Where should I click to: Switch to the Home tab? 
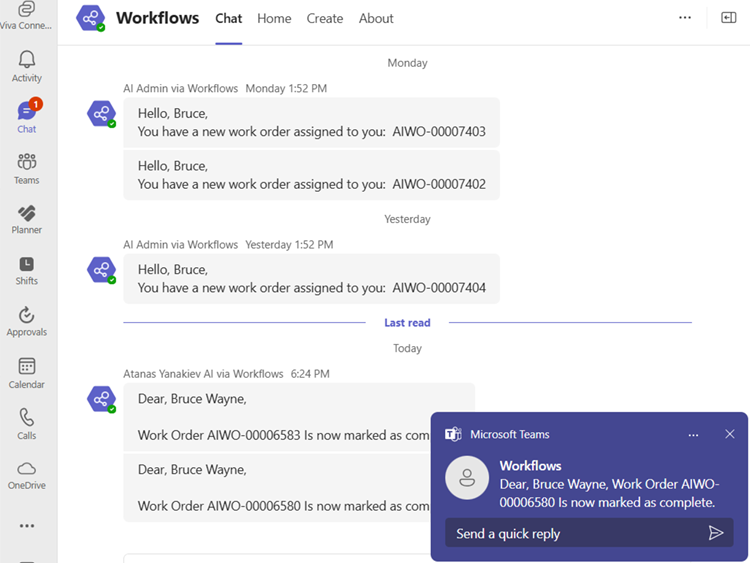point(274,18)
